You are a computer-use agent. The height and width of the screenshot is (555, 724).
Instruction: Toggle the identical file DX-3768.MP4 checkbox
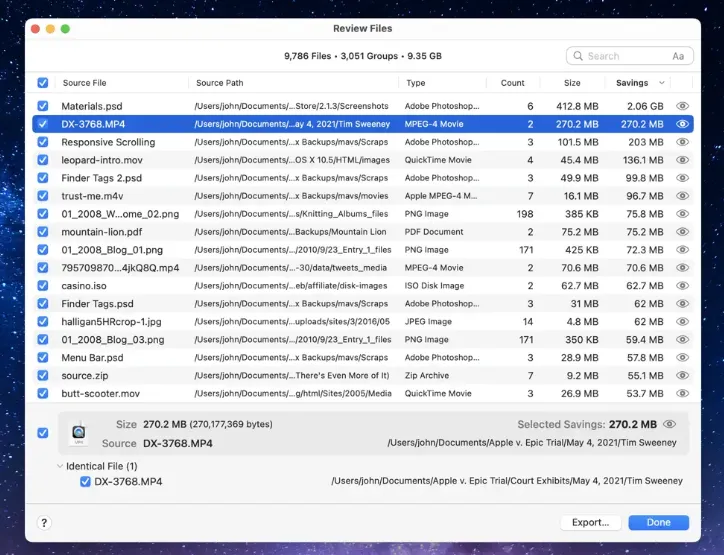pos(85,482)
